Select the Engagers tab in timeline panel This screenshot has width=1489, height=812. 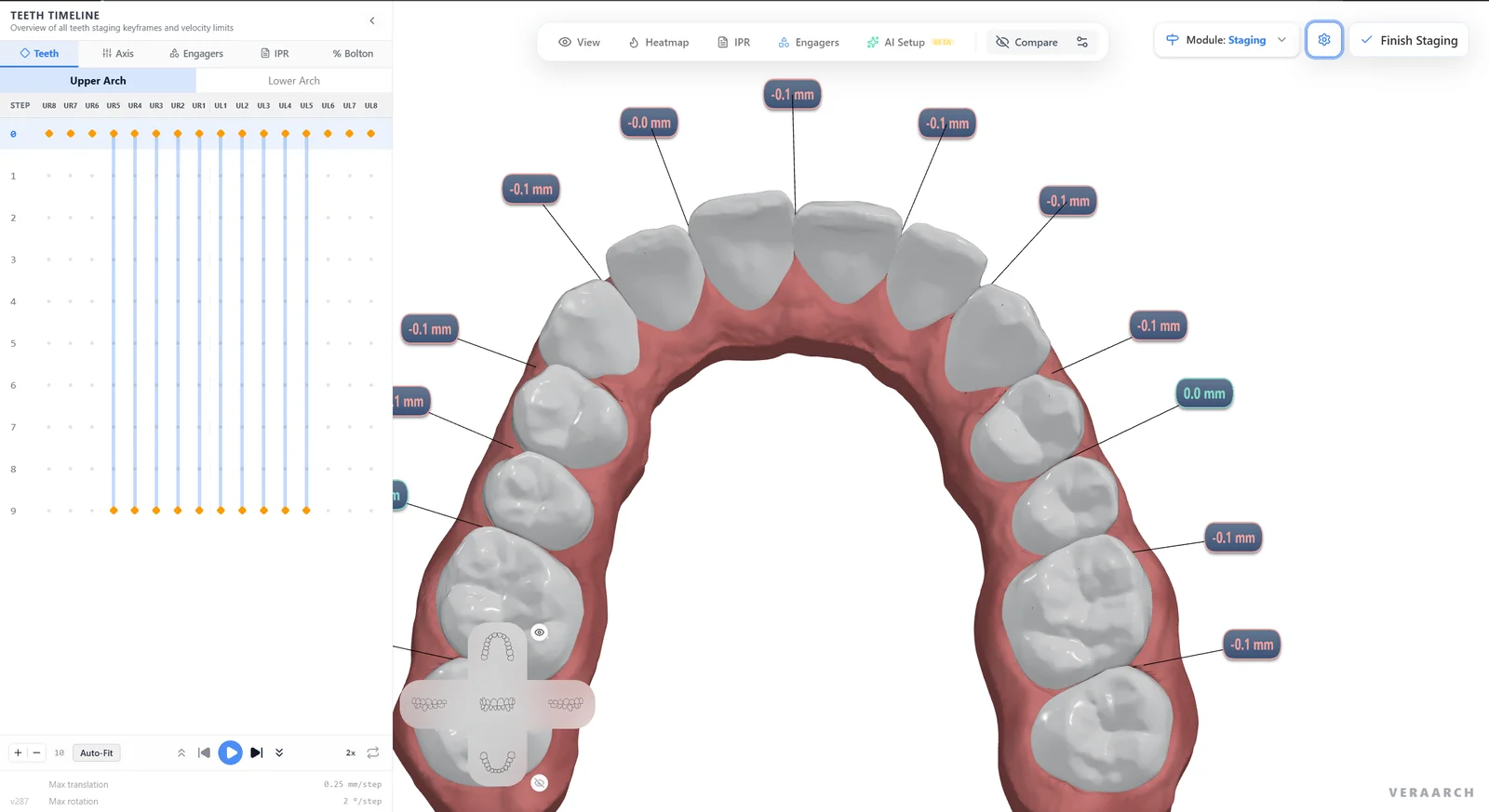(196, 53)
